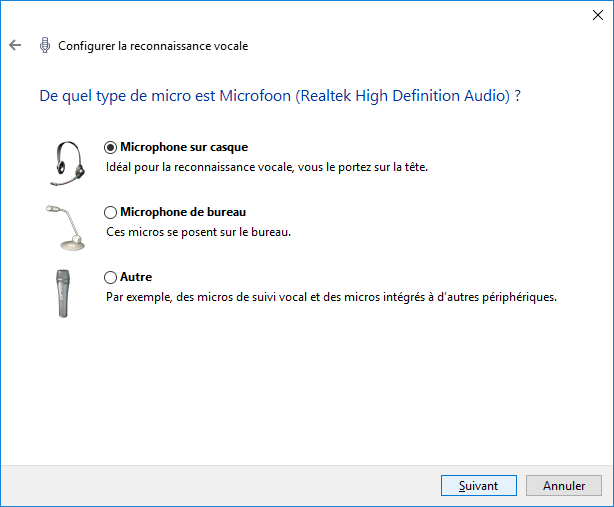Click the Par exemple description under Autre
Screen dimensions: 614x507
(331, 297)
